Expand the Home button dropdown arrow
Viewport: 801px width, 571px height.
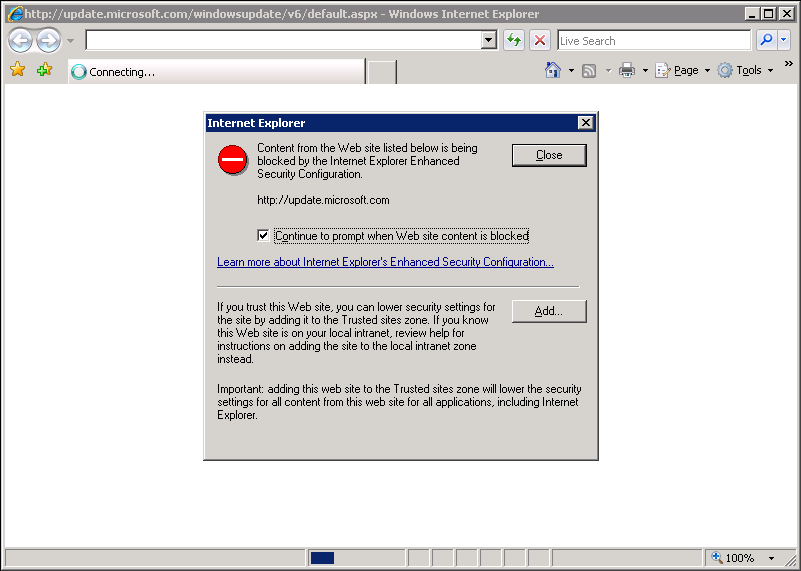[571, 70]
